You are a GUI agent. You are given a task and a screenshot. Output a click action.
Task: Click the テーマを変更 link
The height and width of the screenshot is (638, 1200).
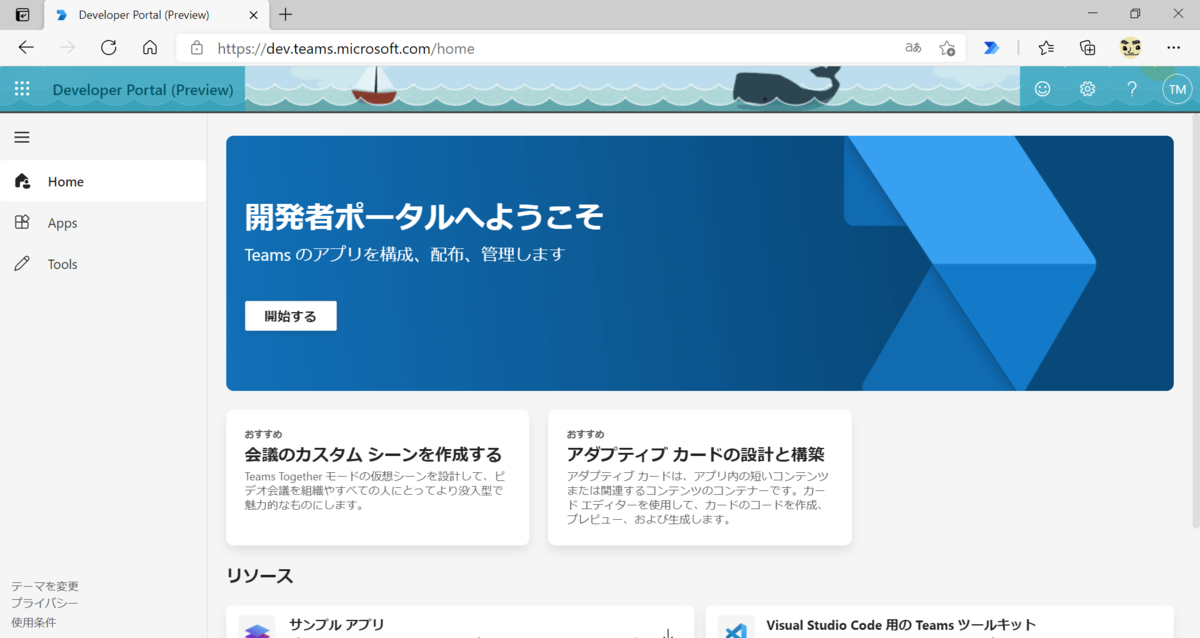tap(45, 586)
